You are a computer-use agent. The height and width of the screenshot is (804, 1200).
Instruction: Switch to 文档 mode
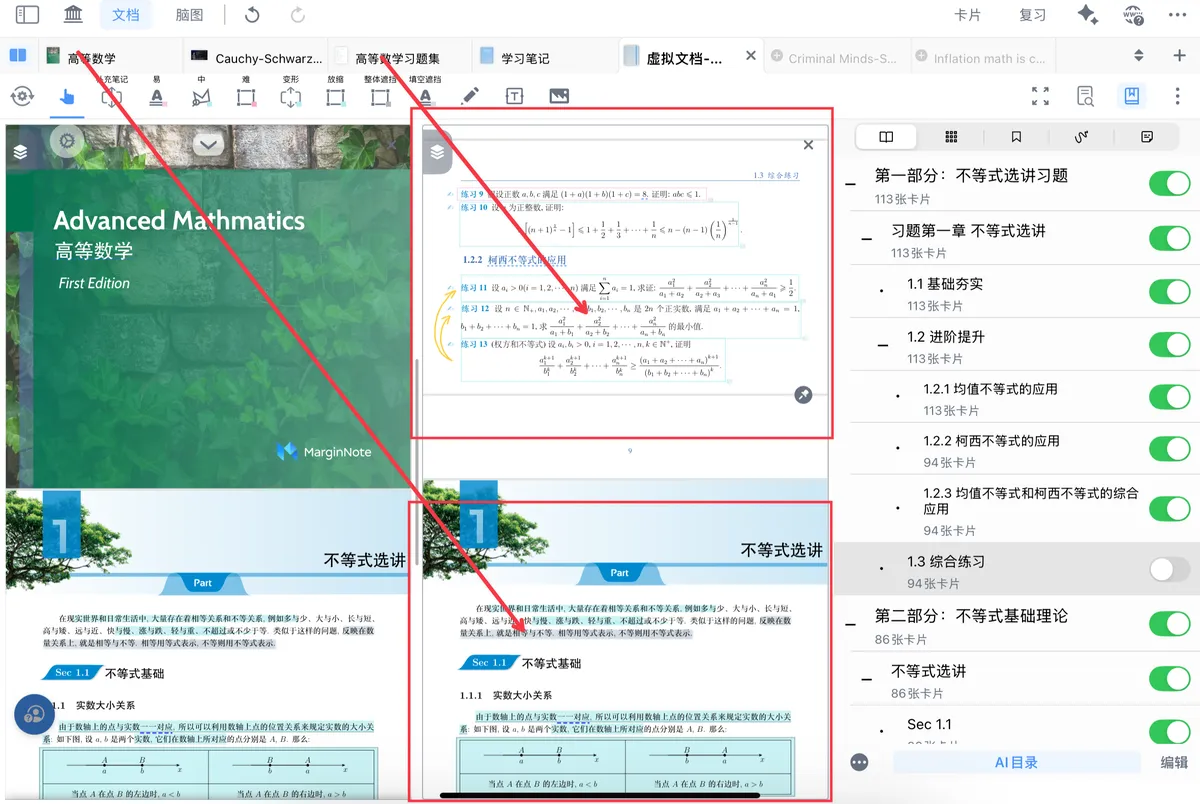point(126,15)
